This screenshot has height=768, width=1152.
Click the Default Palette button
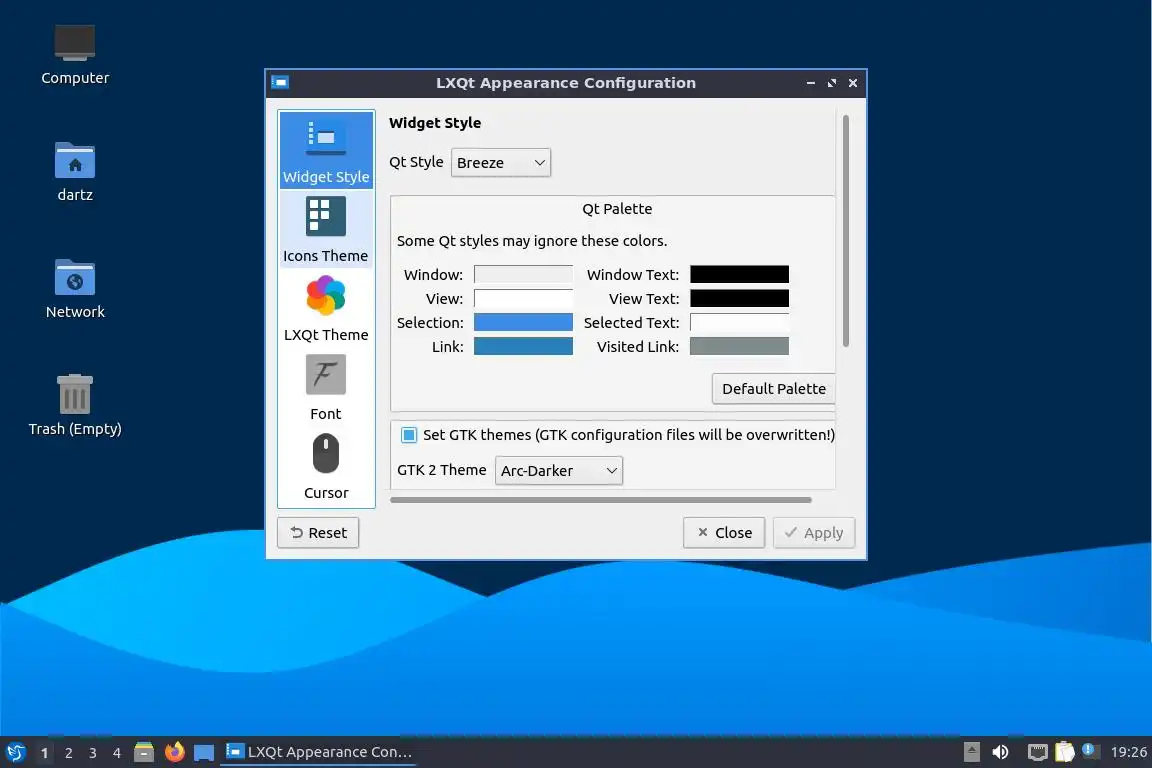click(774, 389)
